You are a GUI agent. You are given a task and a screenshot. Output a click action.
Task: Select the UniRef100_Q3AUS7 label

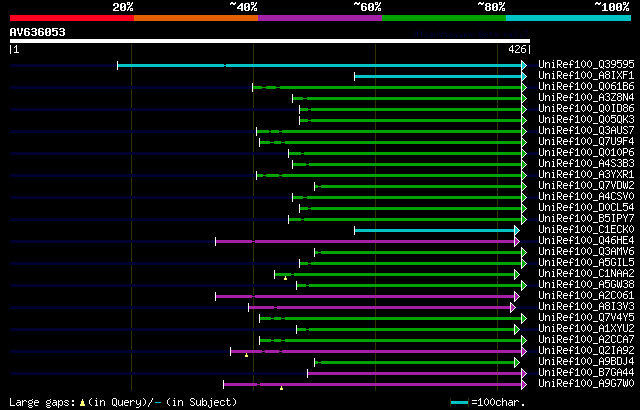coord(586,131)
